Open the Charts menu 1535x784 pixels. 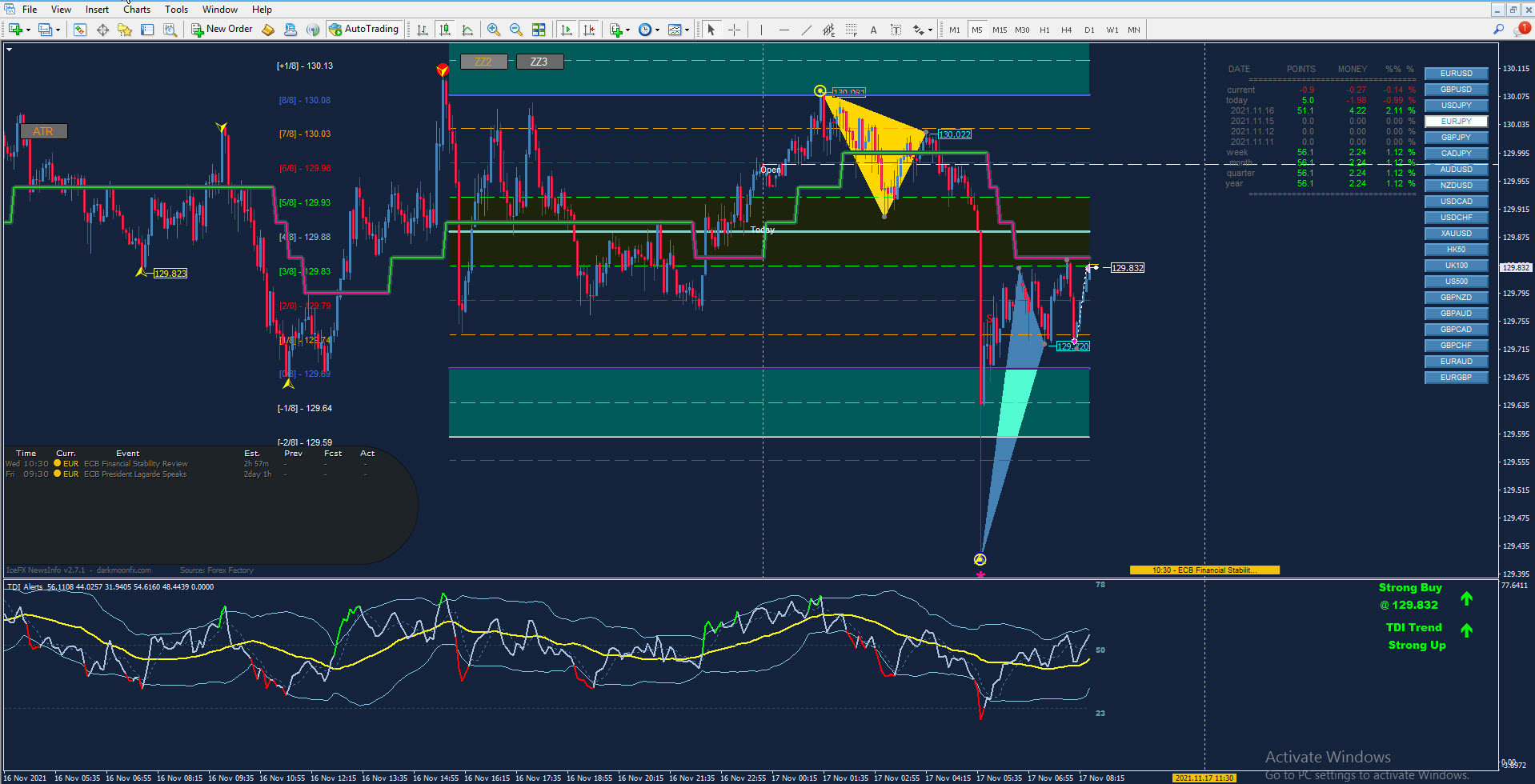137,10
